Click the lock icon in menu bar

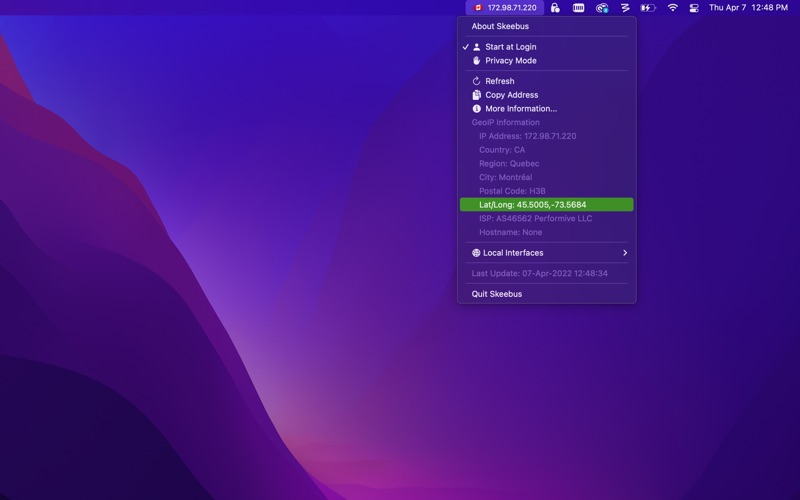555,8
